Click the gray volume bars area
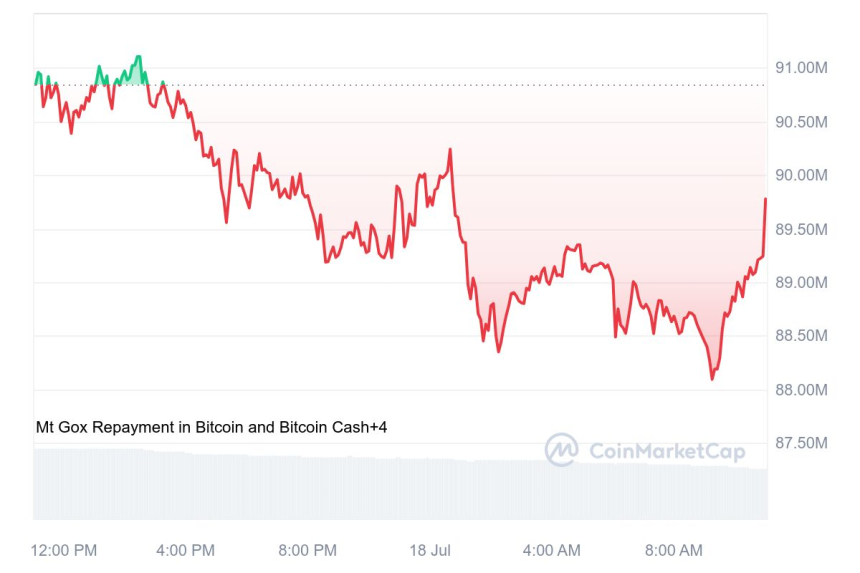Viewport: 860px width, 573px height. pyautogui.click(x=400, y=488)
